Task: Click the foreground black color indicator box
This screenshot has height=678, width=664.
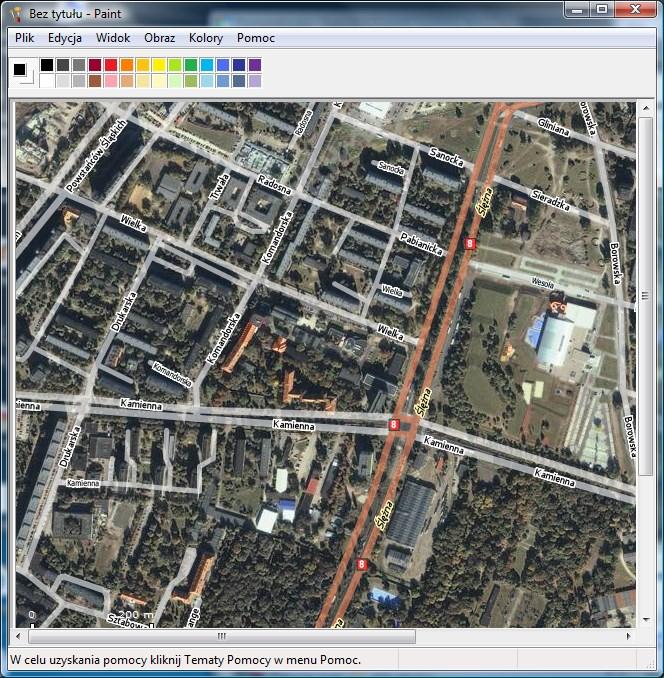Action: click(x=19, y=69)
